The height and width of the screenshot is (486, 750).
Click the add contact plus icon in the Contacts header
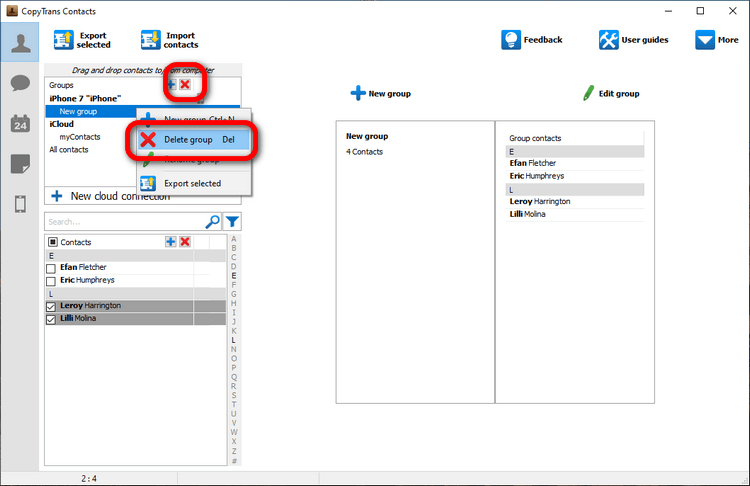pyautogui.click(x=171, y=242)
